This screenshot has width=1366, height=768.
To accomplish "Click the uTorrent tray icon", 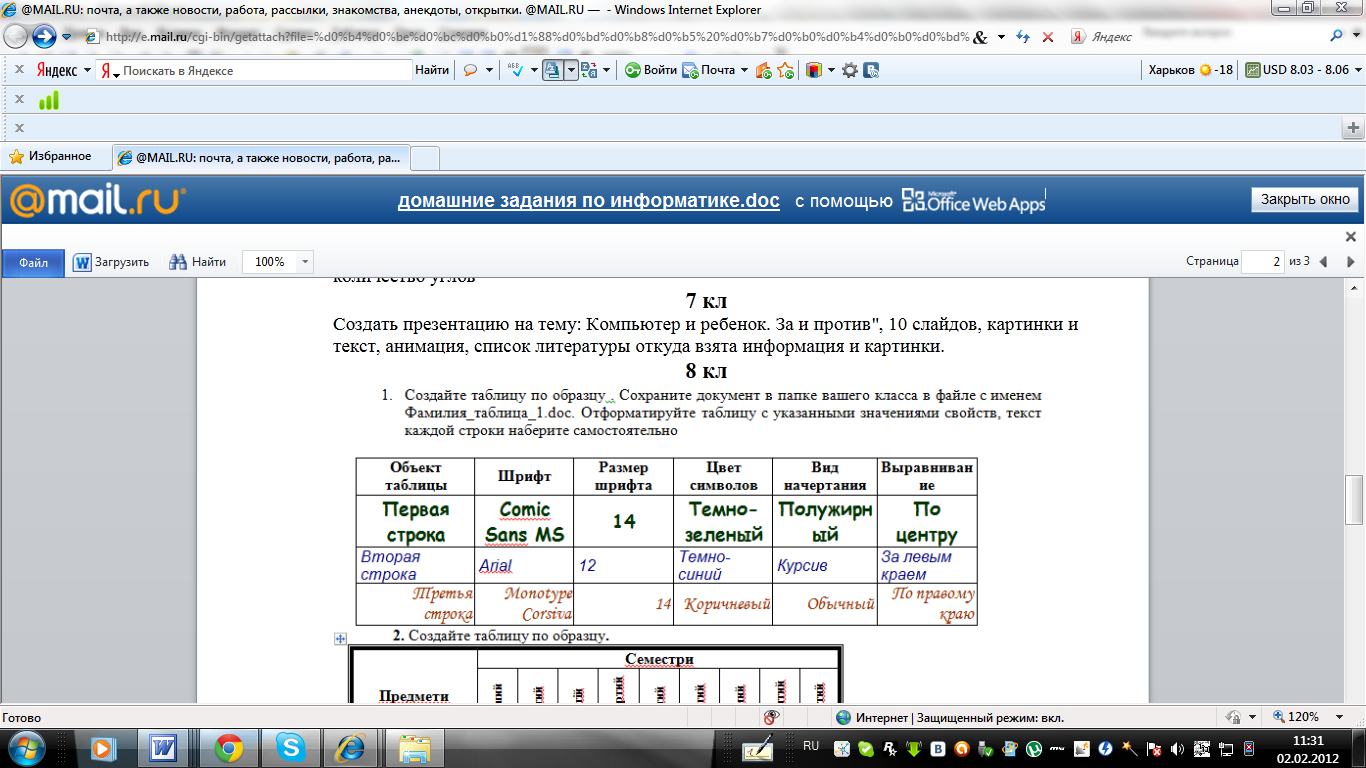I will click(x=1033, y=748).
